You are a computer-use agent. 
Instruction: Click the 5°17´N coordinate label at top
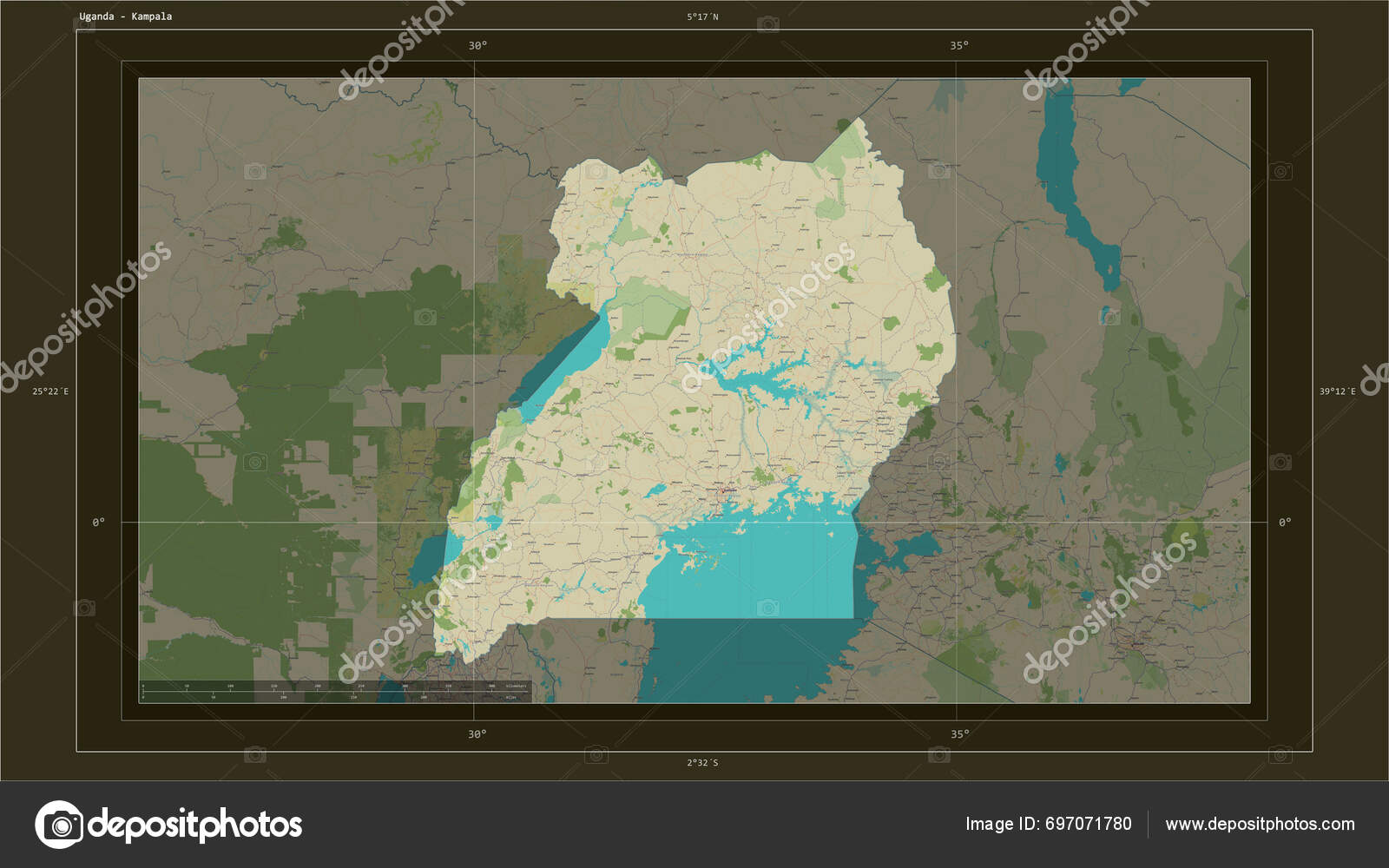(x=700, y=15)
